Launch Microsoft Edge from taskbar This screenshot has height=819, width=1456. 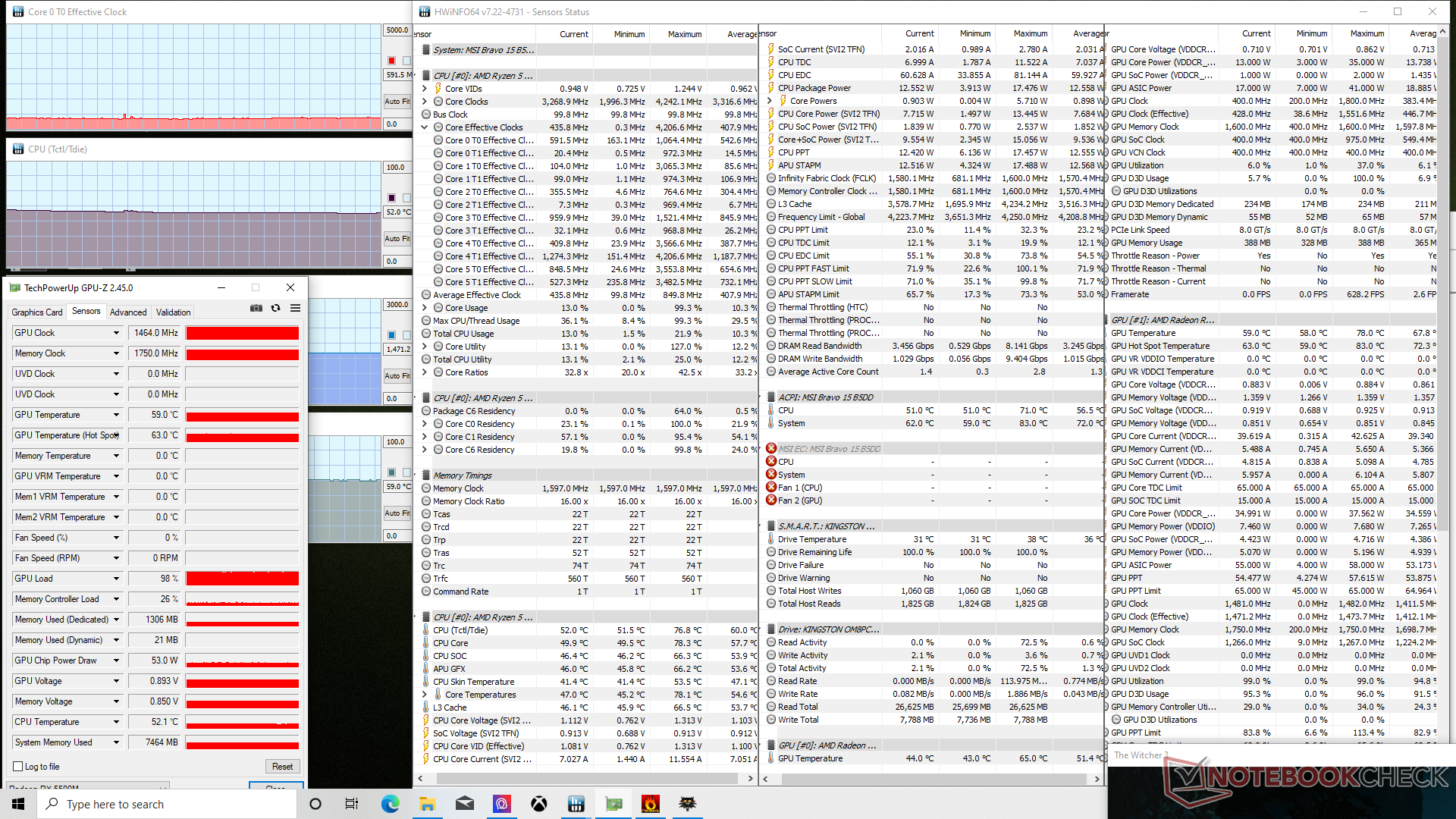point(390,804)
